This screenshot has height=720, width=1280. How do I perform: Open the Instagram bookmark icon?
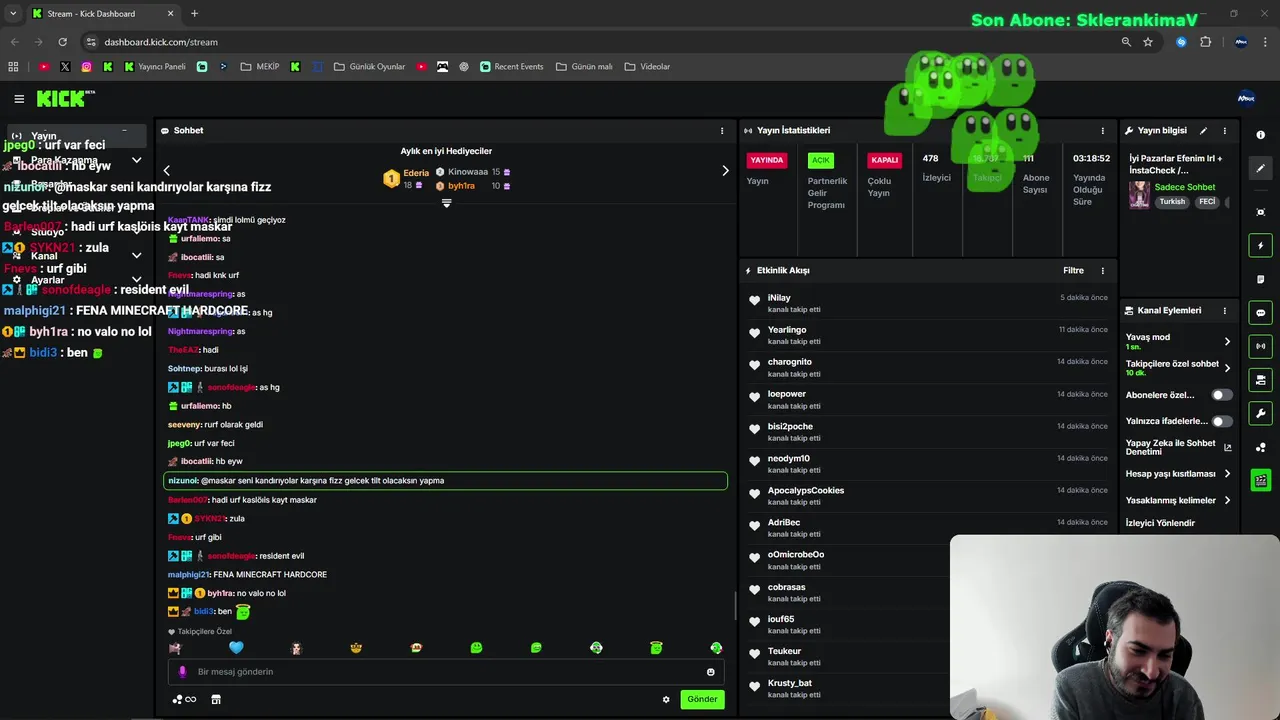(x=86, y=67)
